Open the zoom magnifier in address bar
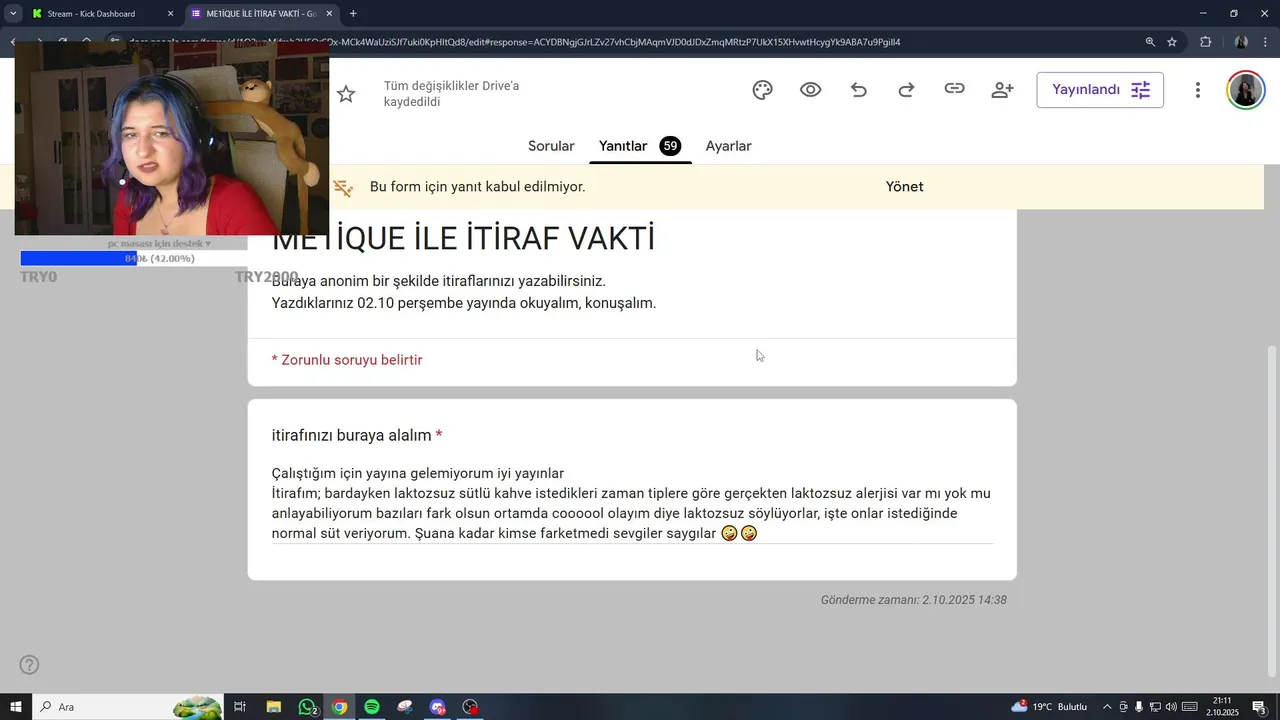The width and height of the screenshot is (1280, 720). tap(1150, 42)
